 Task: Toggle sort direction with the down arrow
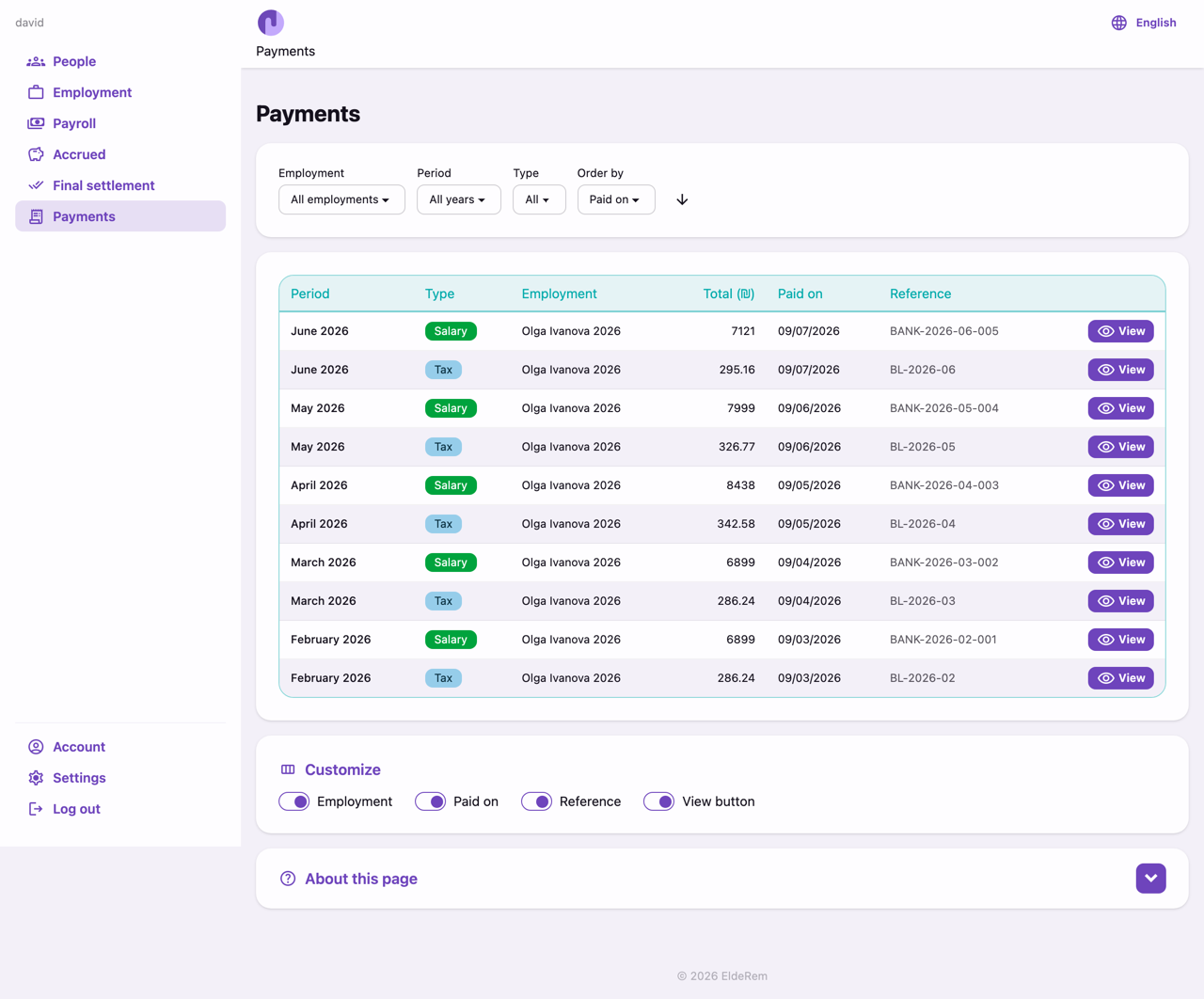(682, 199)
